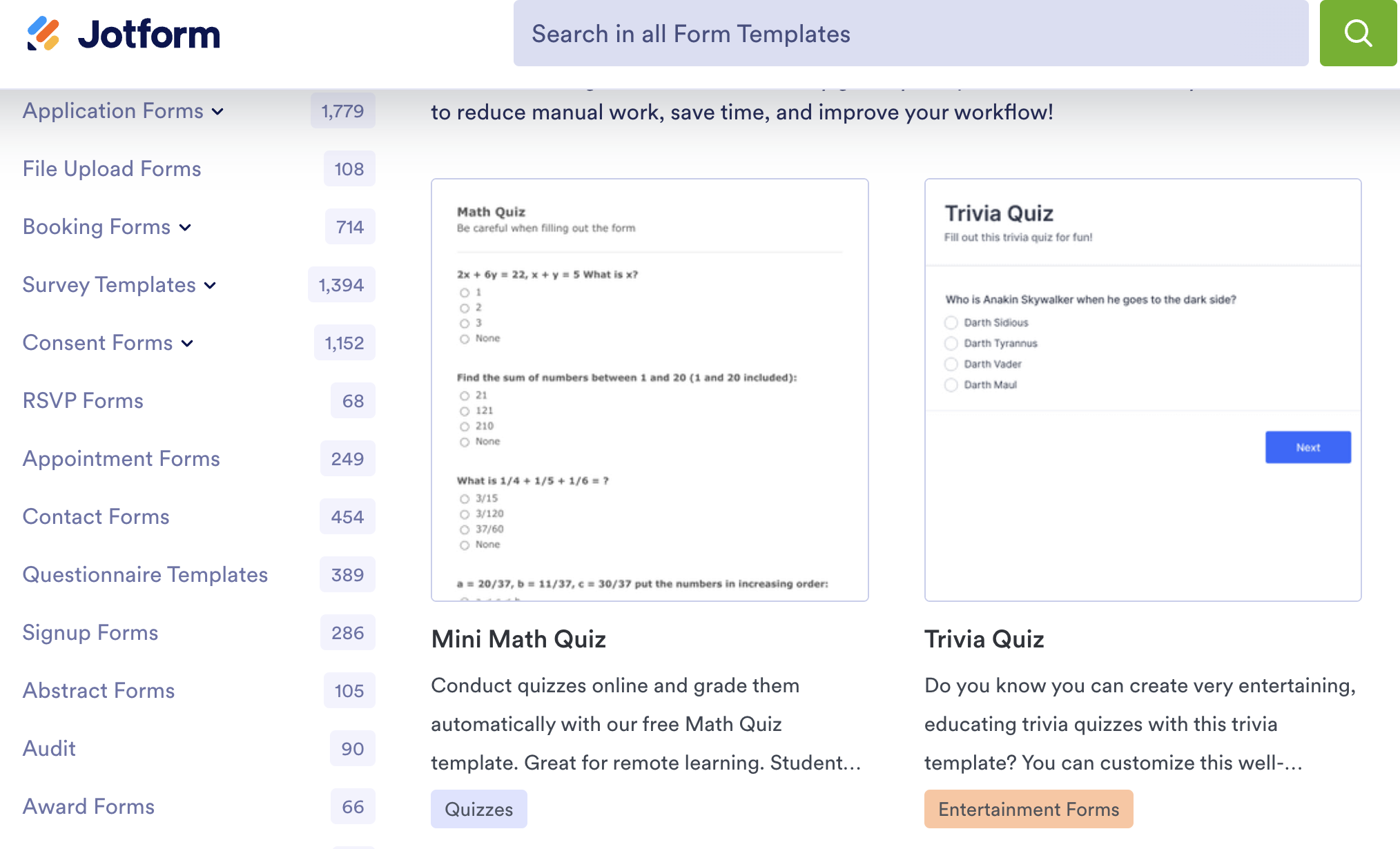
Task: Open the Mini Math Quiz template
Action: click(x=518, y=639)
